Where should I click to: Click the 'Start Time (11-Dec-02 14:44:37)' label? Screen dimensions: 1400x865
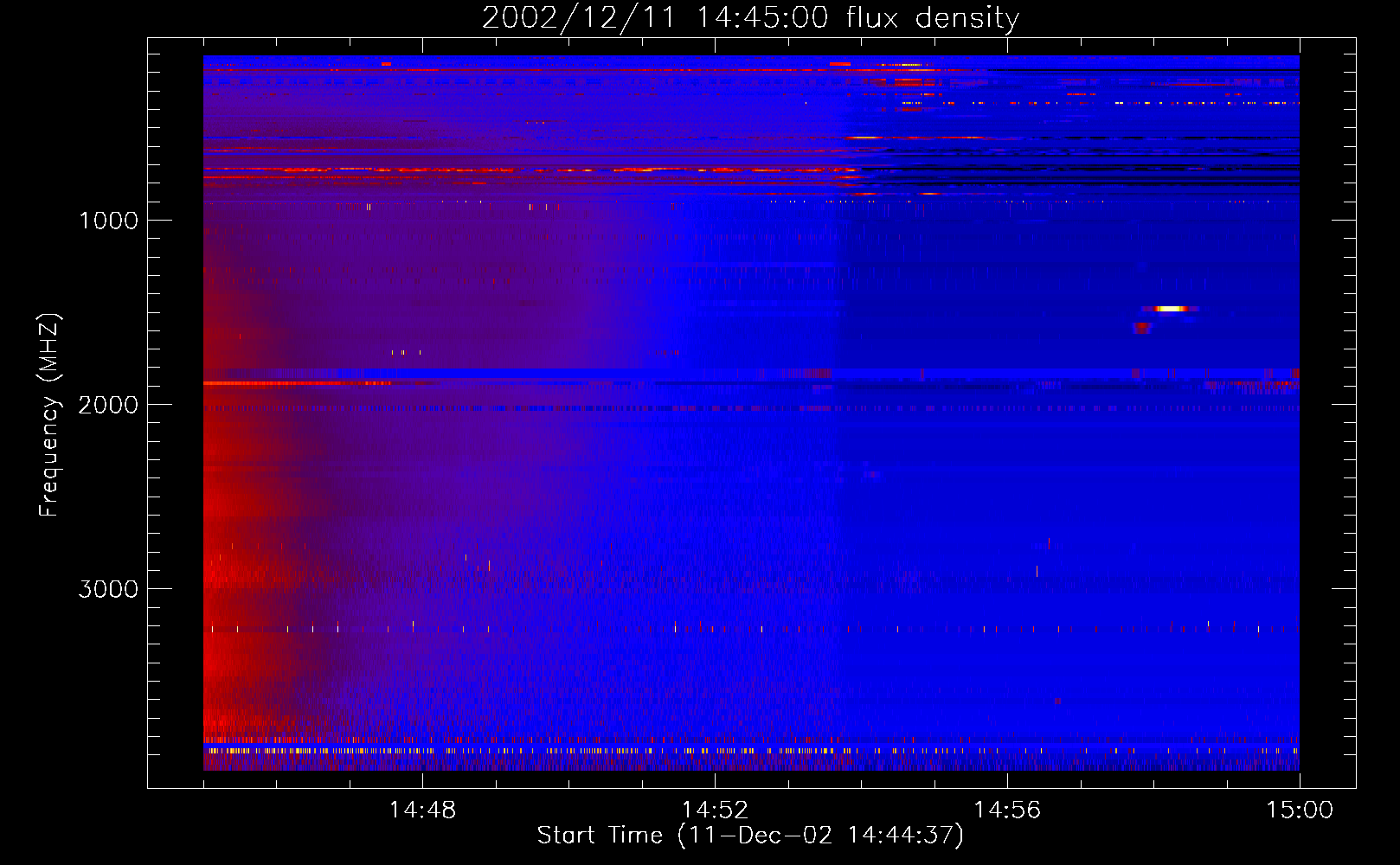tap(750, 836)
